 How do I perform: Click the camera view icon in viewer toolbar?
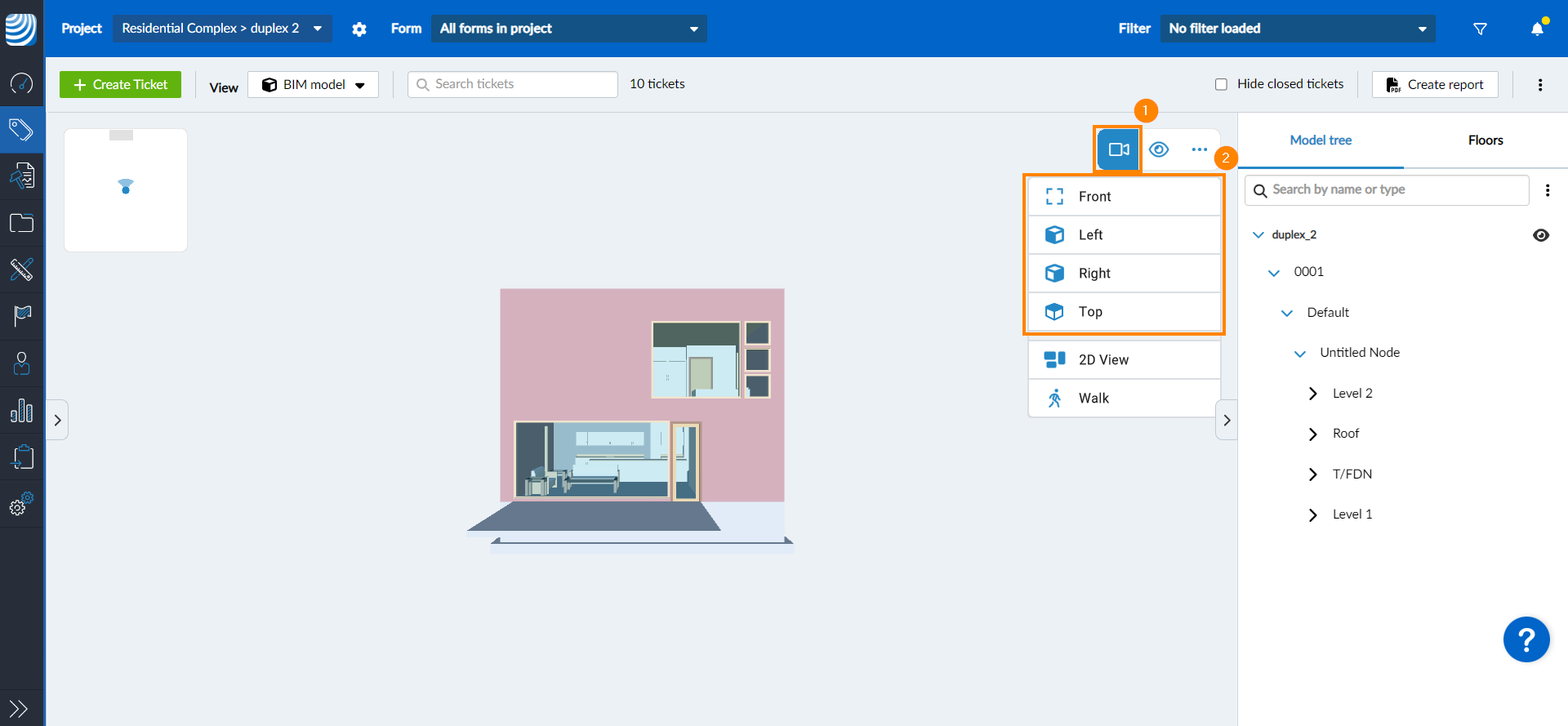coord(1118,149)
